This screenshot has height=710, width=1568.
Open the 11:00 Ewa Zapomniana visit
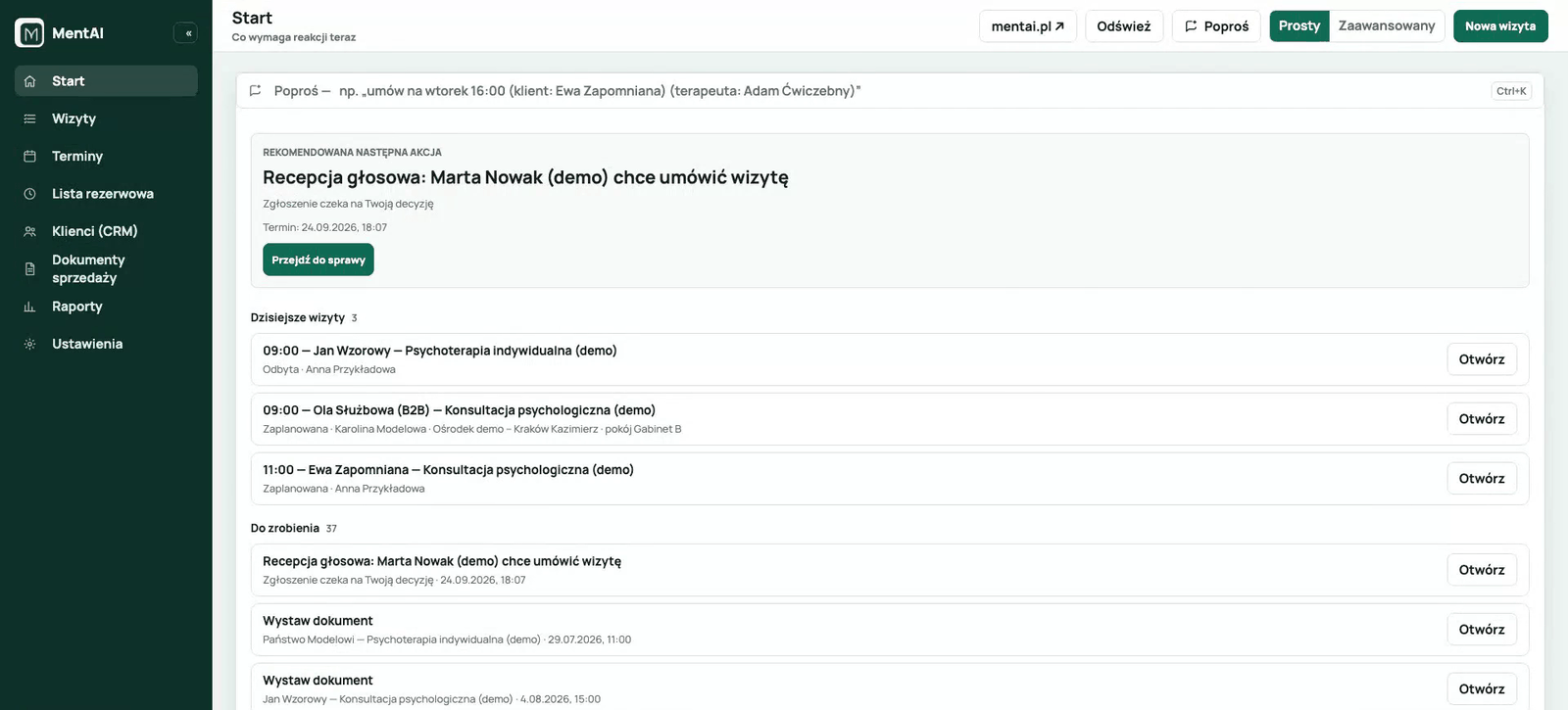click(x=1482, y=479)
